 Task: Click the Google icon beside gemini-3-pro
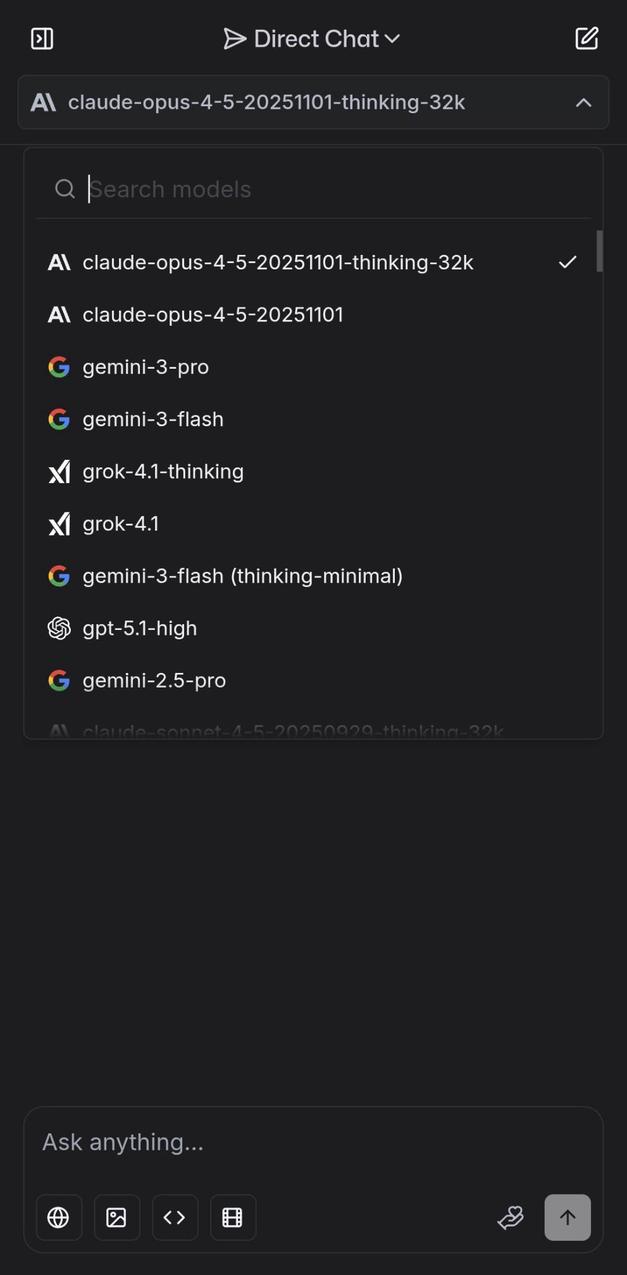tap(59, 366)
